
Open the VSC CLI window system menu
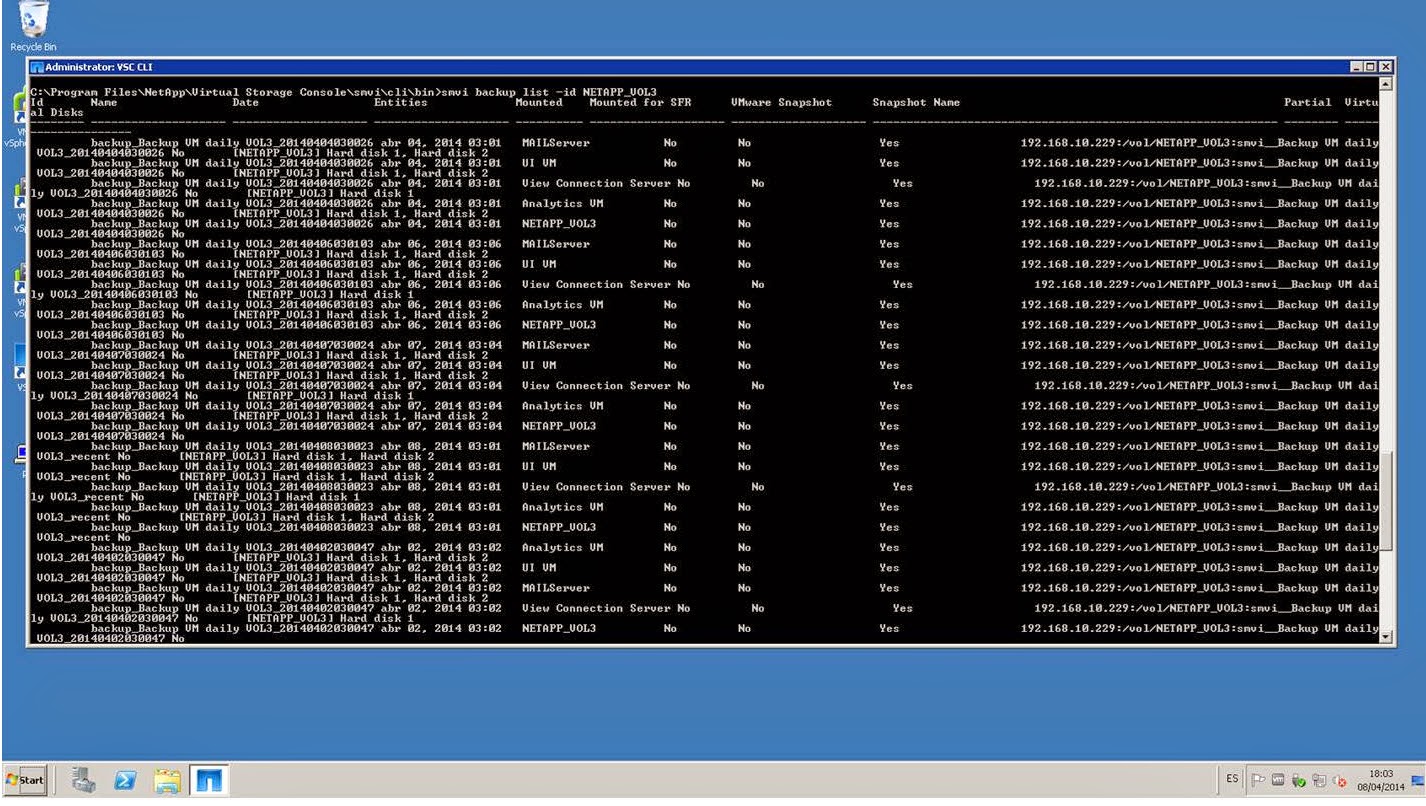[38, 65]
